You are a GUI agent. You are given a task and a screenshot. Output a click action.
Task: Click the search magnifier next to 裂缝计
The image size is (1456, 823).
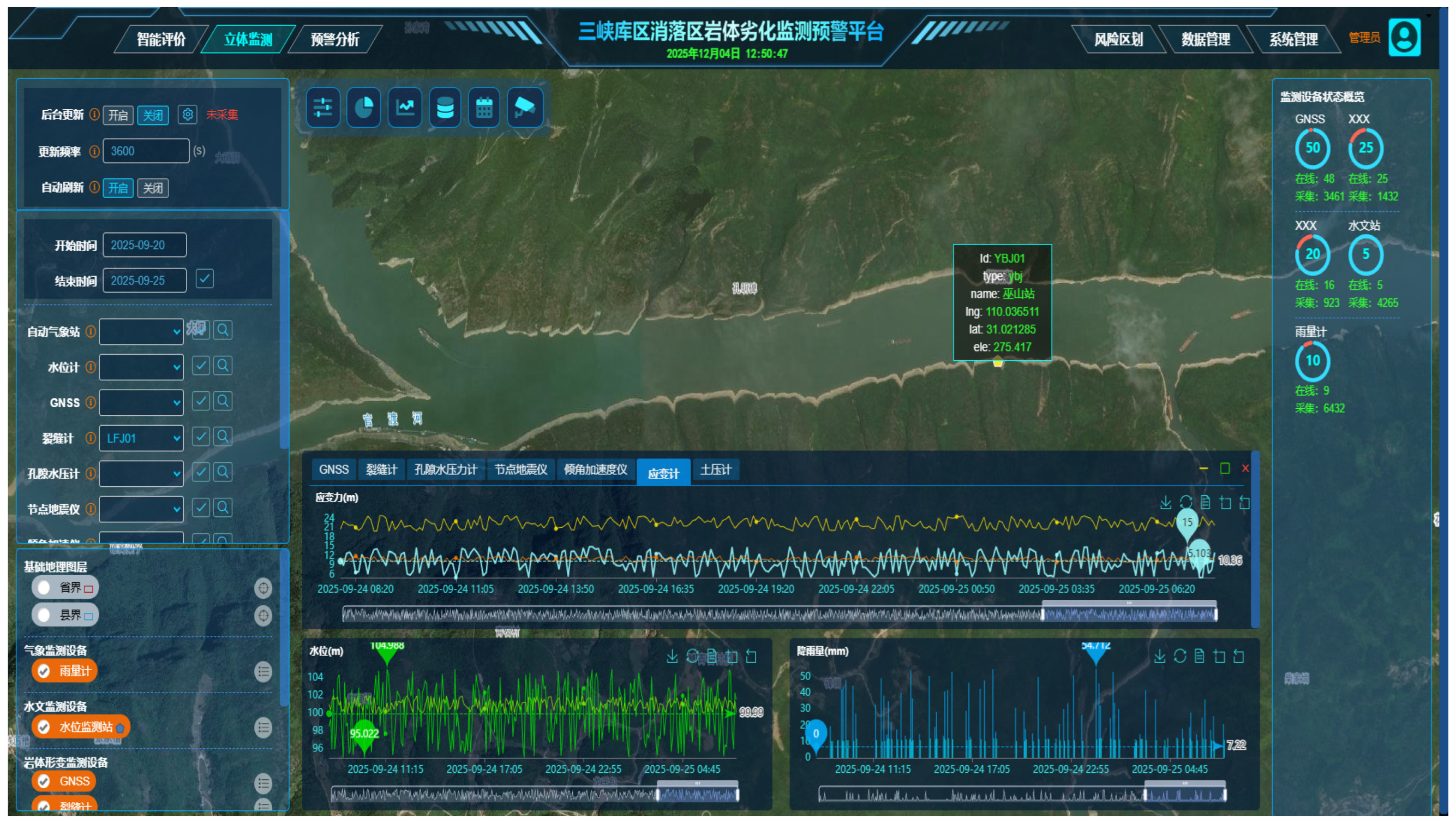[x=223, y=437]
